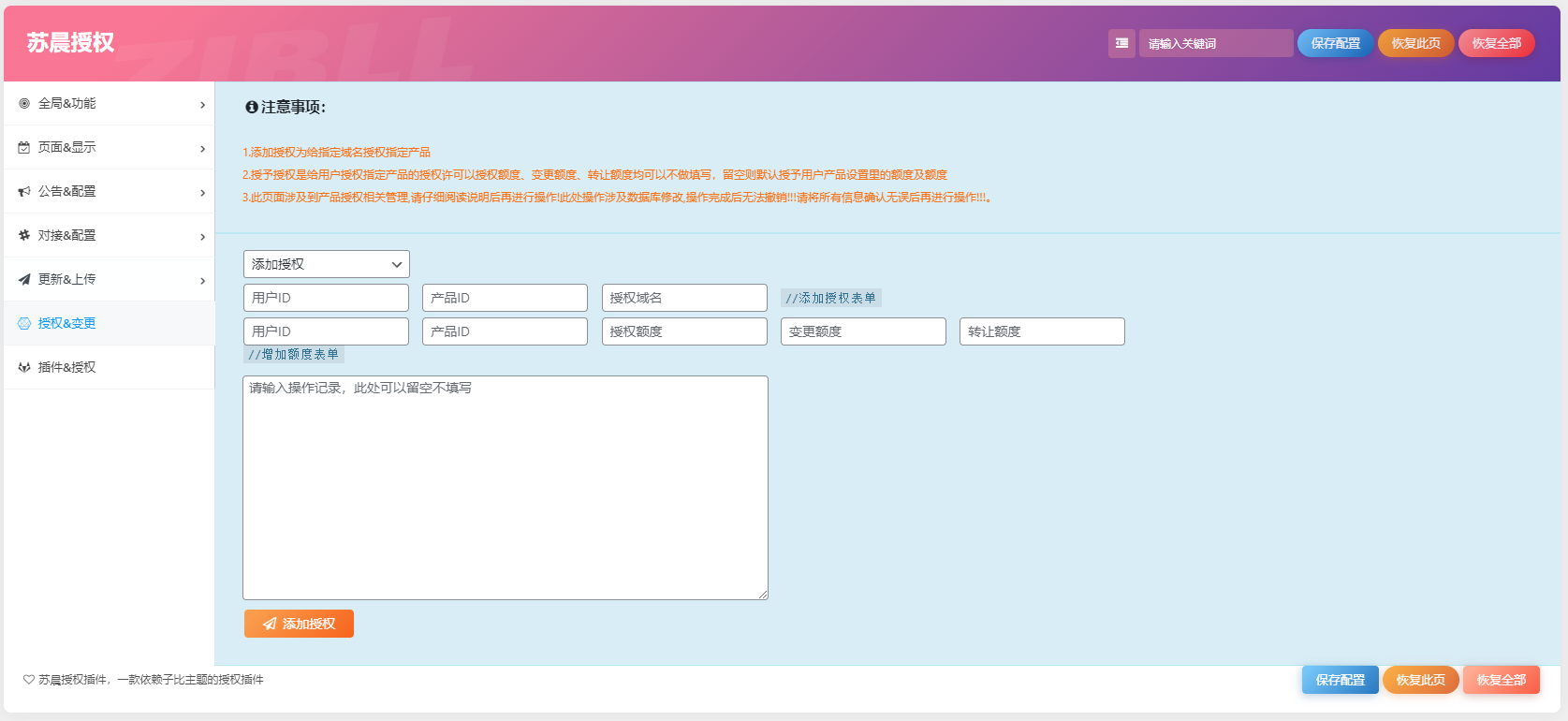1568x721 pixels.
Task: Click the //增加额度表单 label
Action: click(294, 354)
